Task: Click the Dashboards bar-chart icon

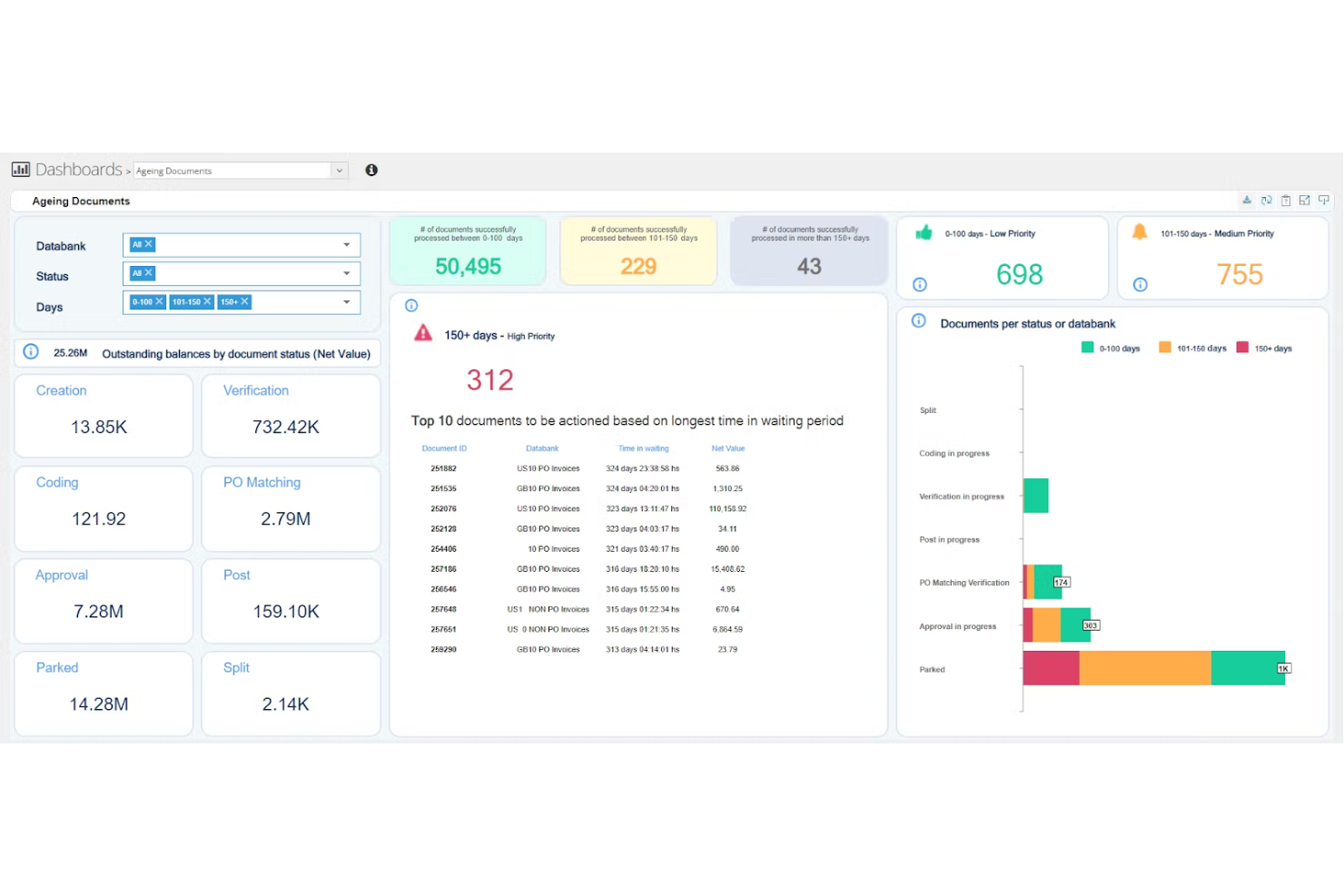Action: (20, 169)
